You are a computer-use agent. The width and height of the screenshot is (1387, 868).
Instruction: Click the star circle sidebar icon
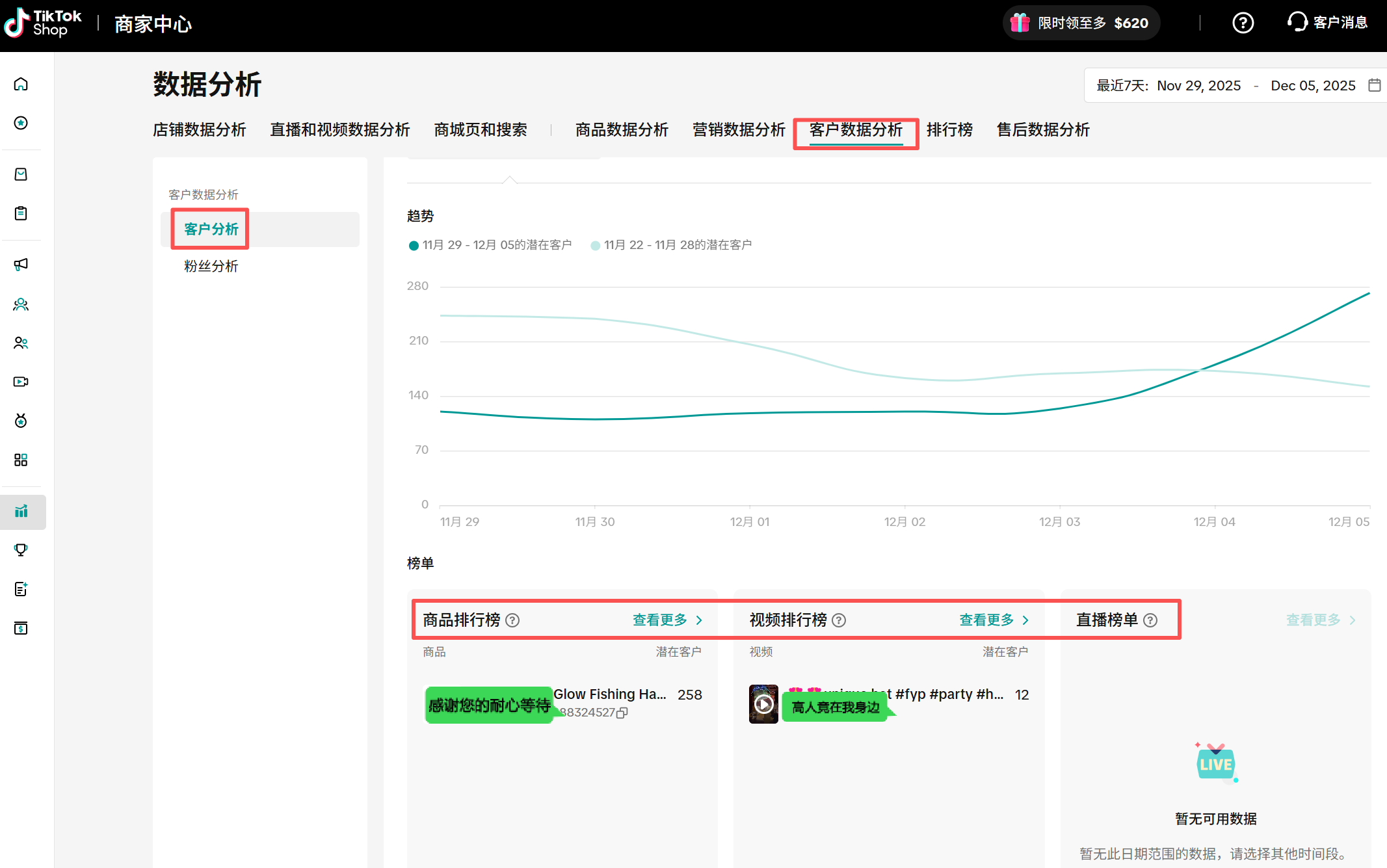point(21,123)
